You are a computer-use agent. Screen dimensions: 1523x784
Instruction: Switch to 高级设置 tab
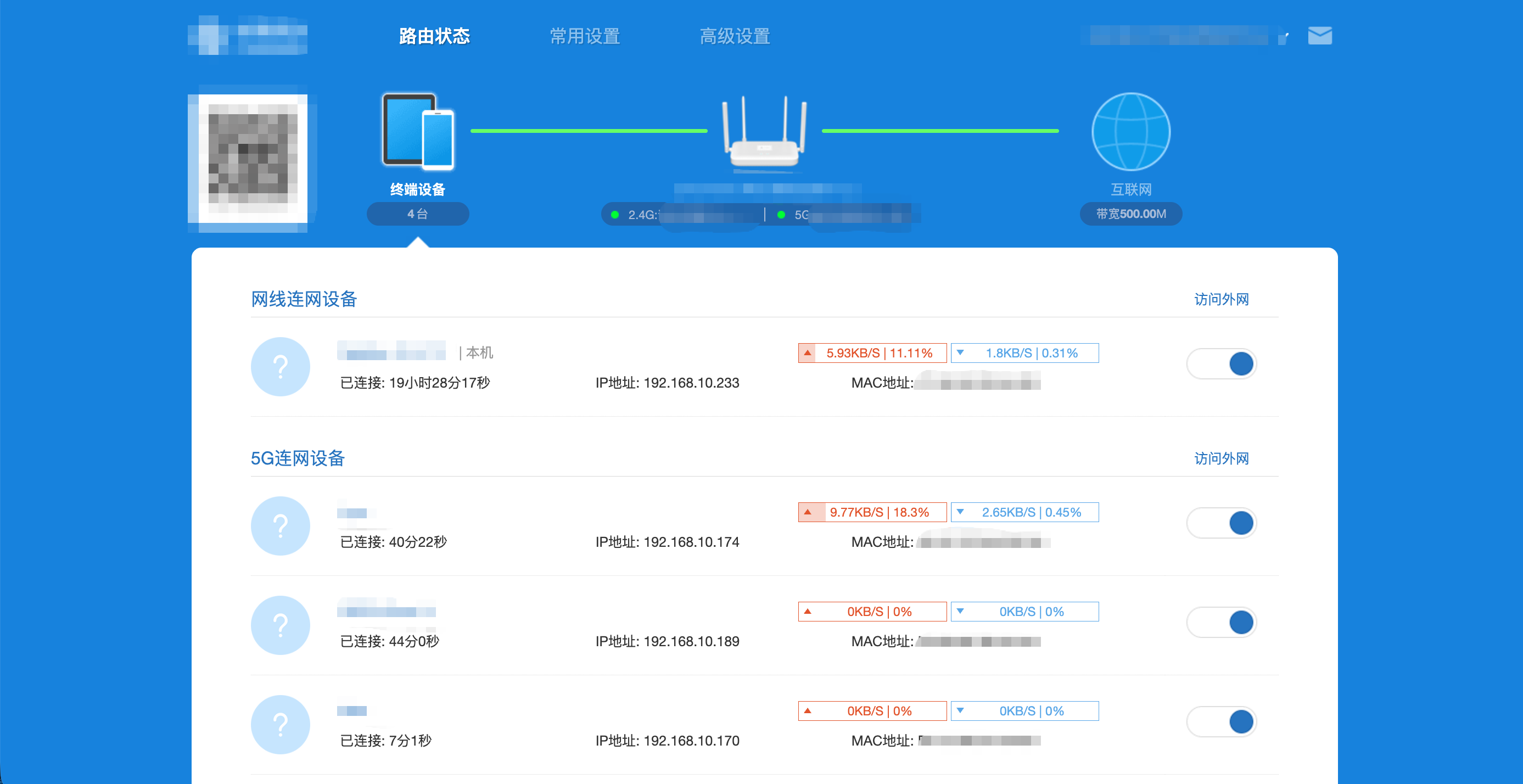click(735, 36)
